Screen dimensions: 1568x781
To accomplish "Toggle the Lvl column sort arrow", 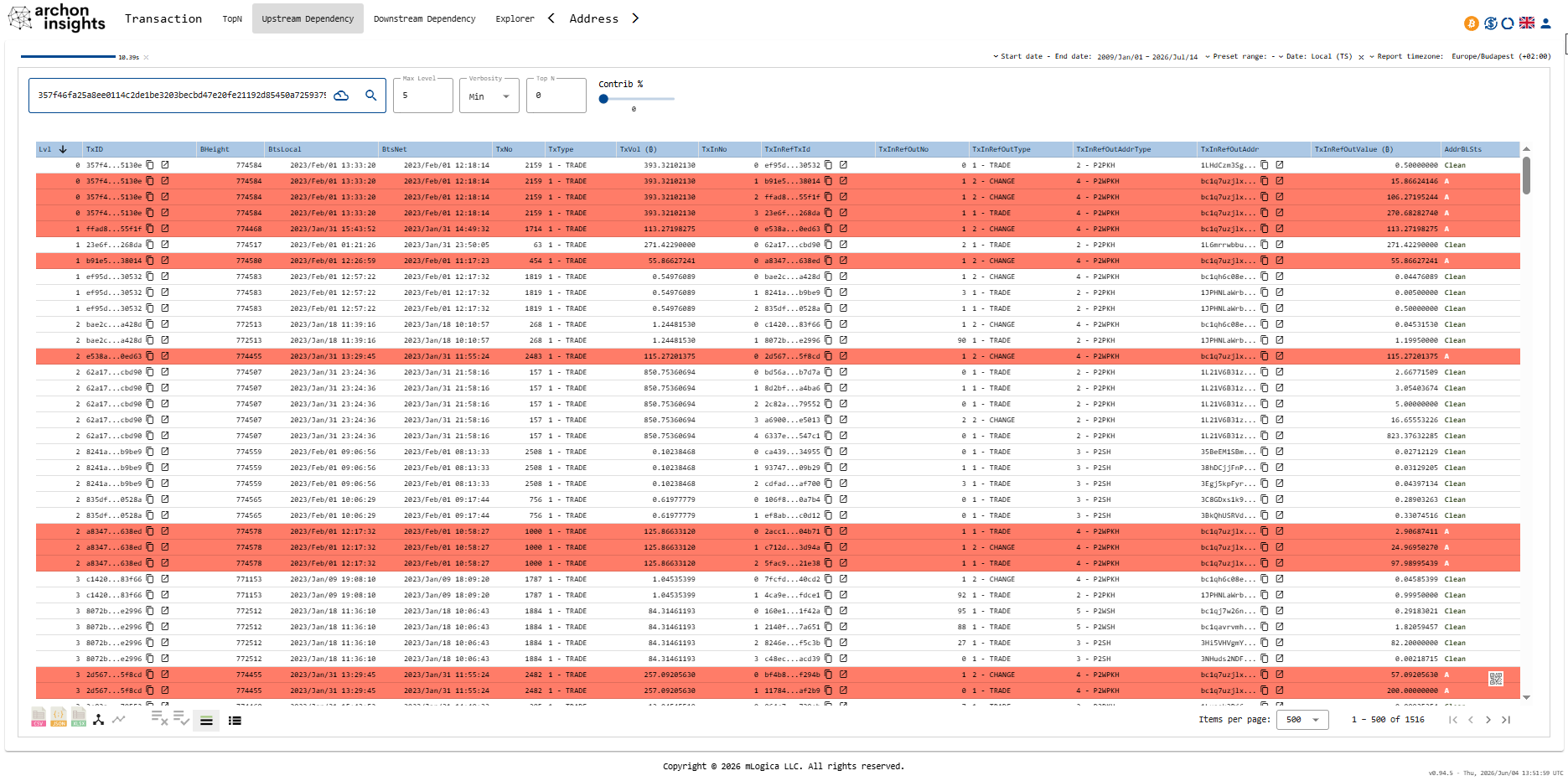I will (x=63, y=149).
